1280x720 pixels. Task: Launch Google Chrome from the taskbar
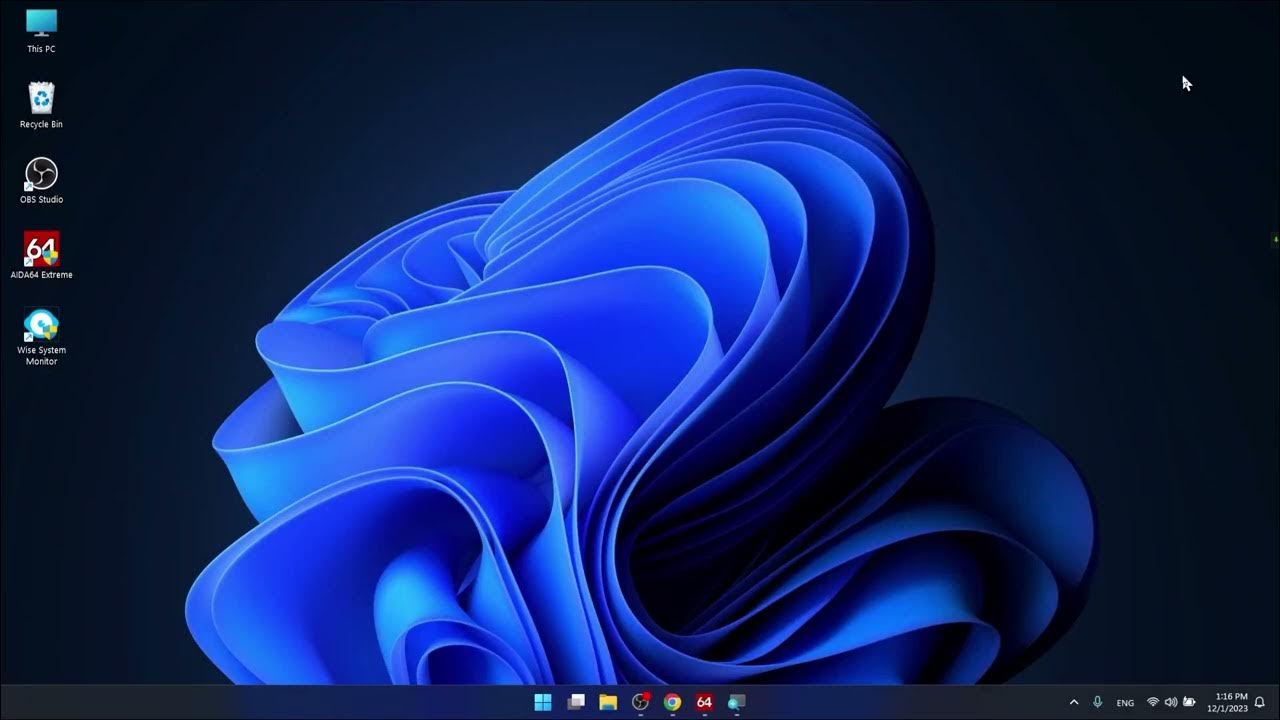tap(672, 703)
